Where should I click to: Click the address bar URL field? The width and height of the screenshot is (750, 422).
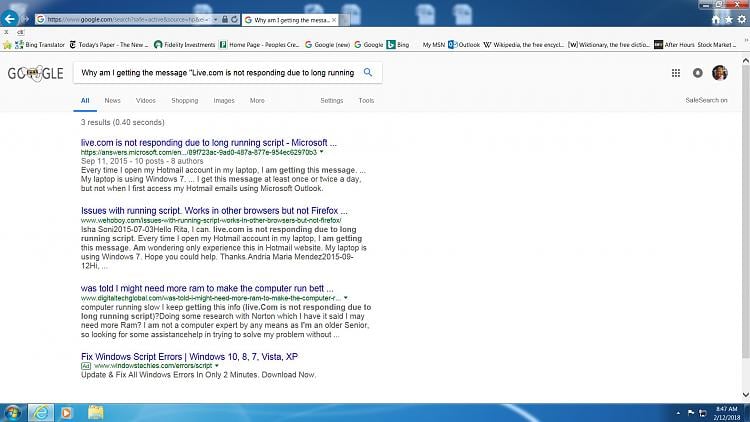click(128, 19)
